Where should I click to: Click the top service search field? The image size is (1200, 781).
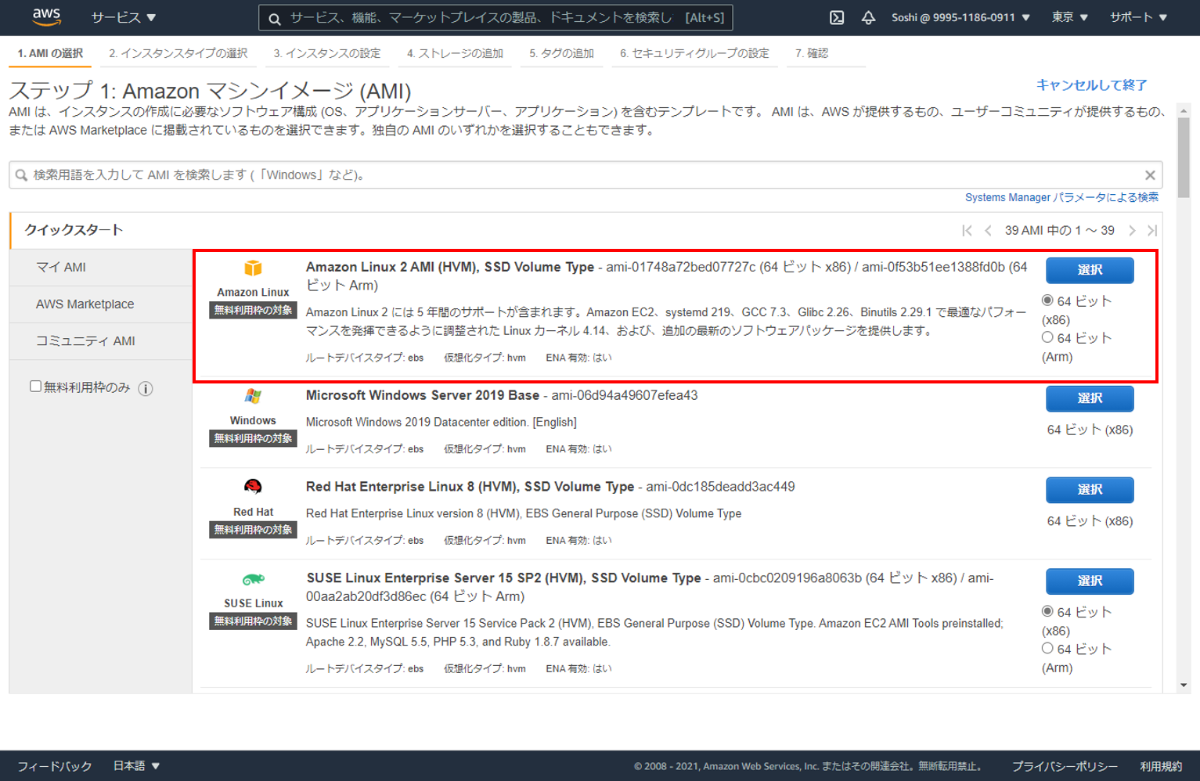click(x=496, y=18)
